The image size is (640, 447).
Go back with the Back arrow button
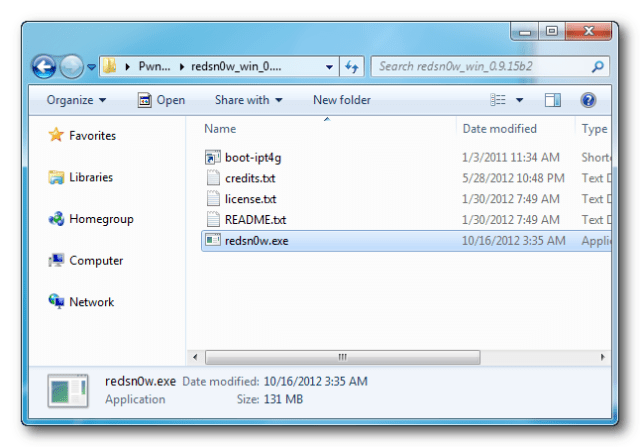click(x=44, y=66)
